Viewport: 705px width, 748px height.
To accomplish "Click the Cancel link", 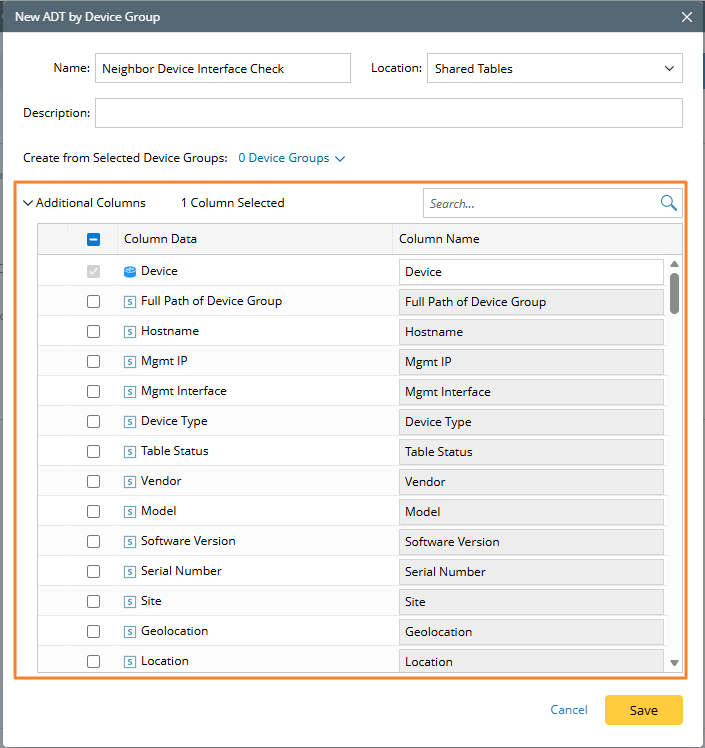I will (x=569, y=710).
